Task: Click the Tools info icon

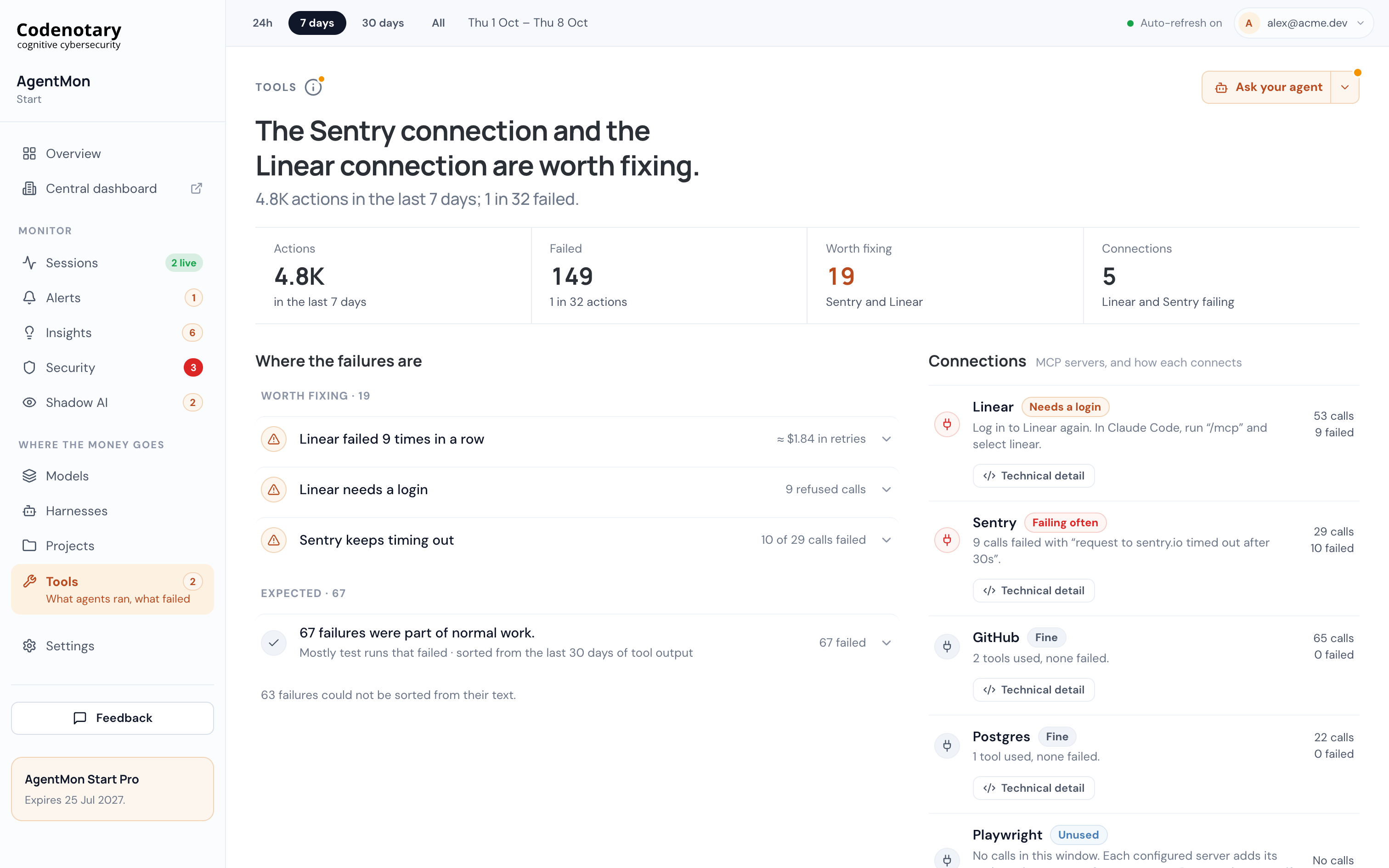Action: (x=313, y=87)
